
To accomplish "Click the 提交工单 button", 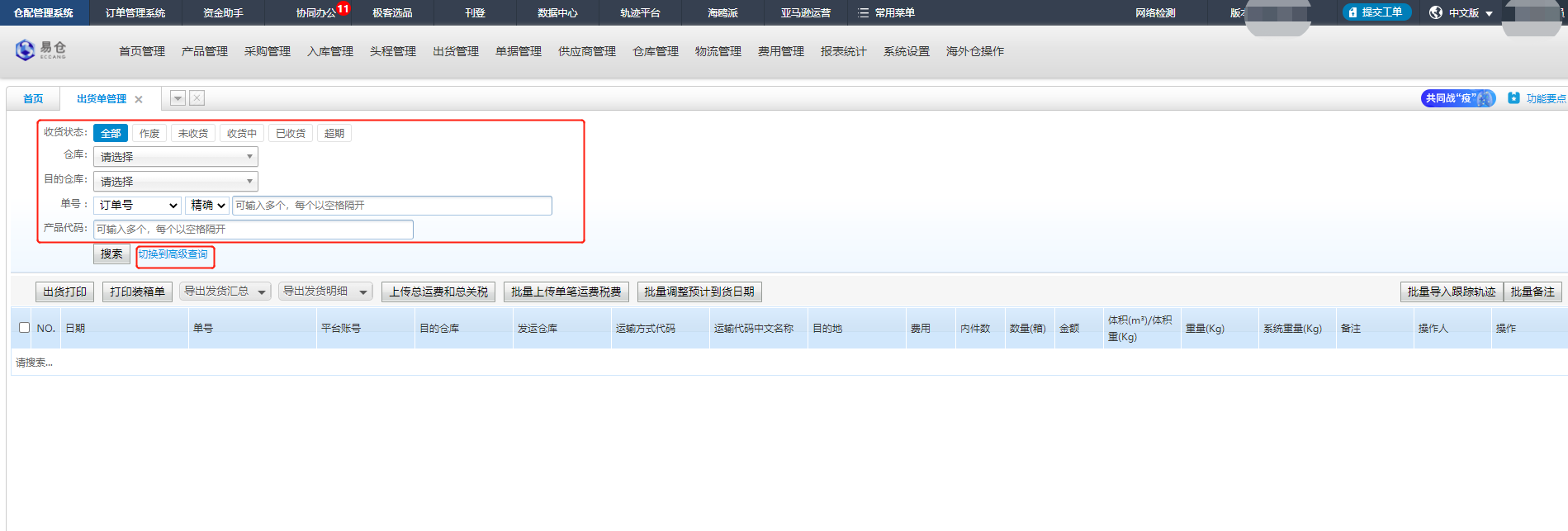I will point(1376,12).
